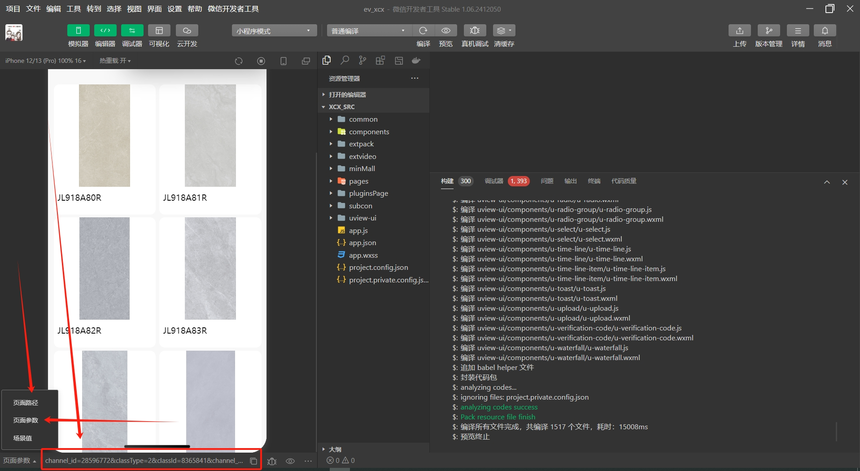Switch to the 构建 tab
This screenshot has width=860, height=471.
(448, 181)
